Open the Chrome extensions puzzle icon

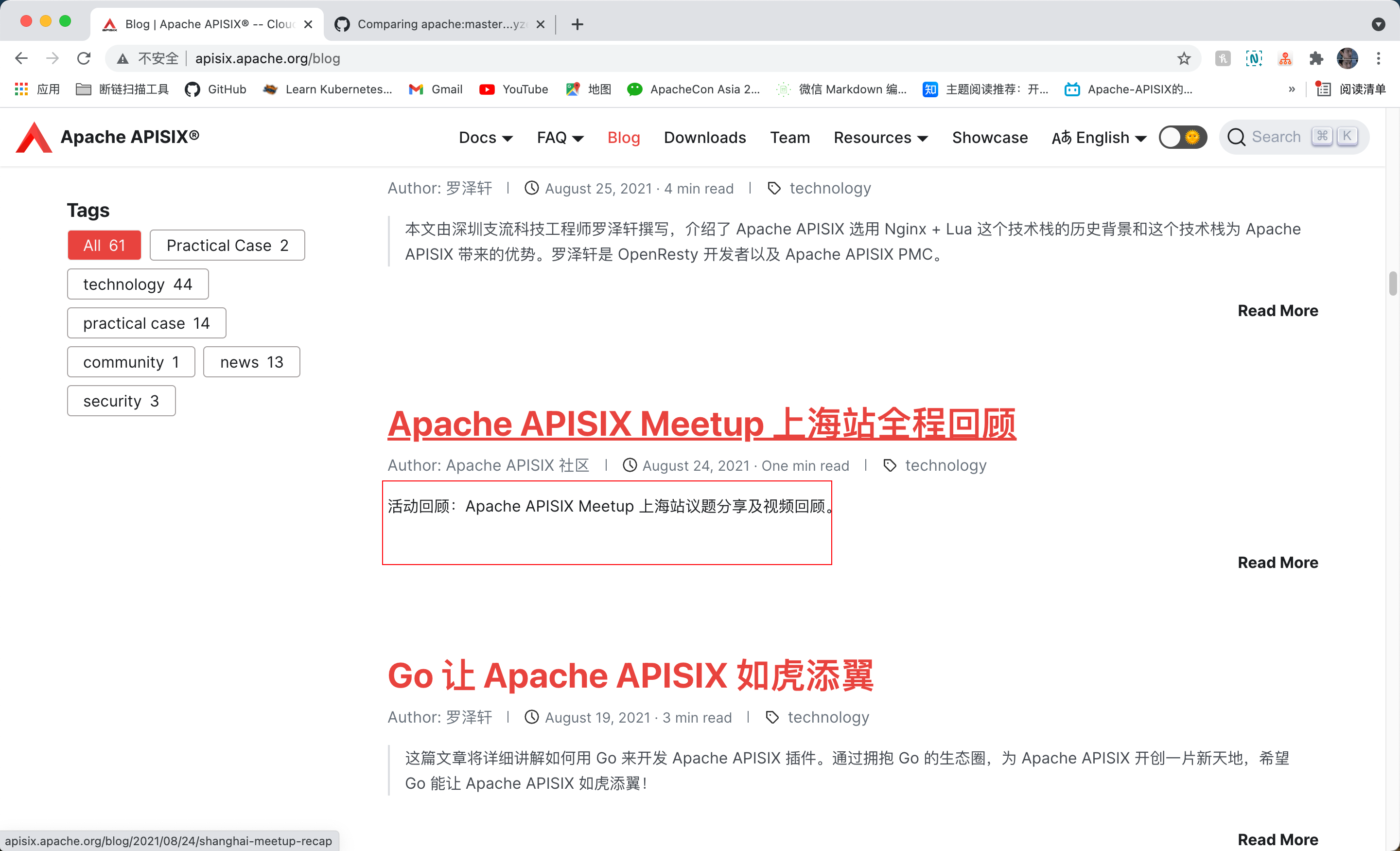(x=1316, y=58)
